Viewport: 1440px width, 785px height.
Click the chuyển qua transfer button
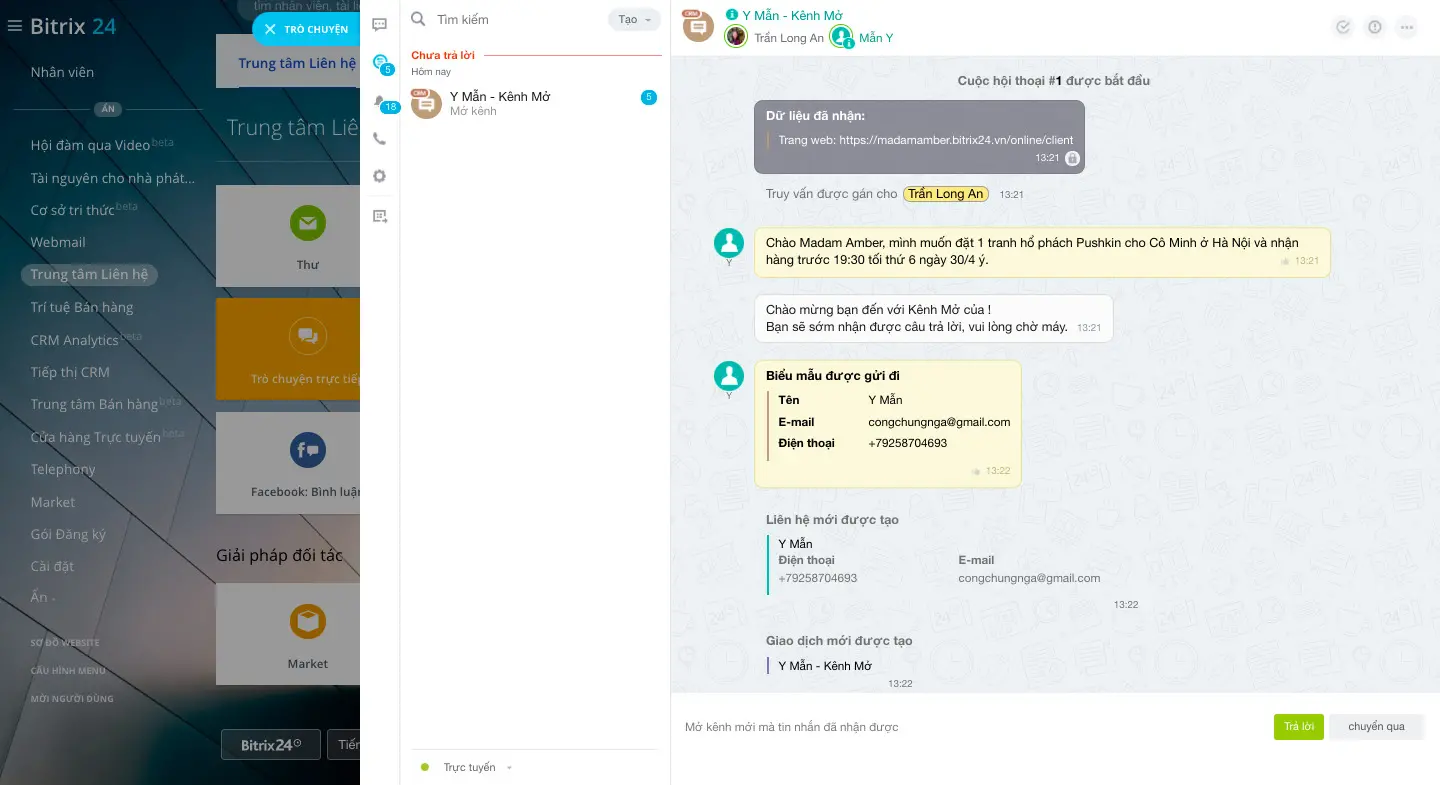(1376, 727)
